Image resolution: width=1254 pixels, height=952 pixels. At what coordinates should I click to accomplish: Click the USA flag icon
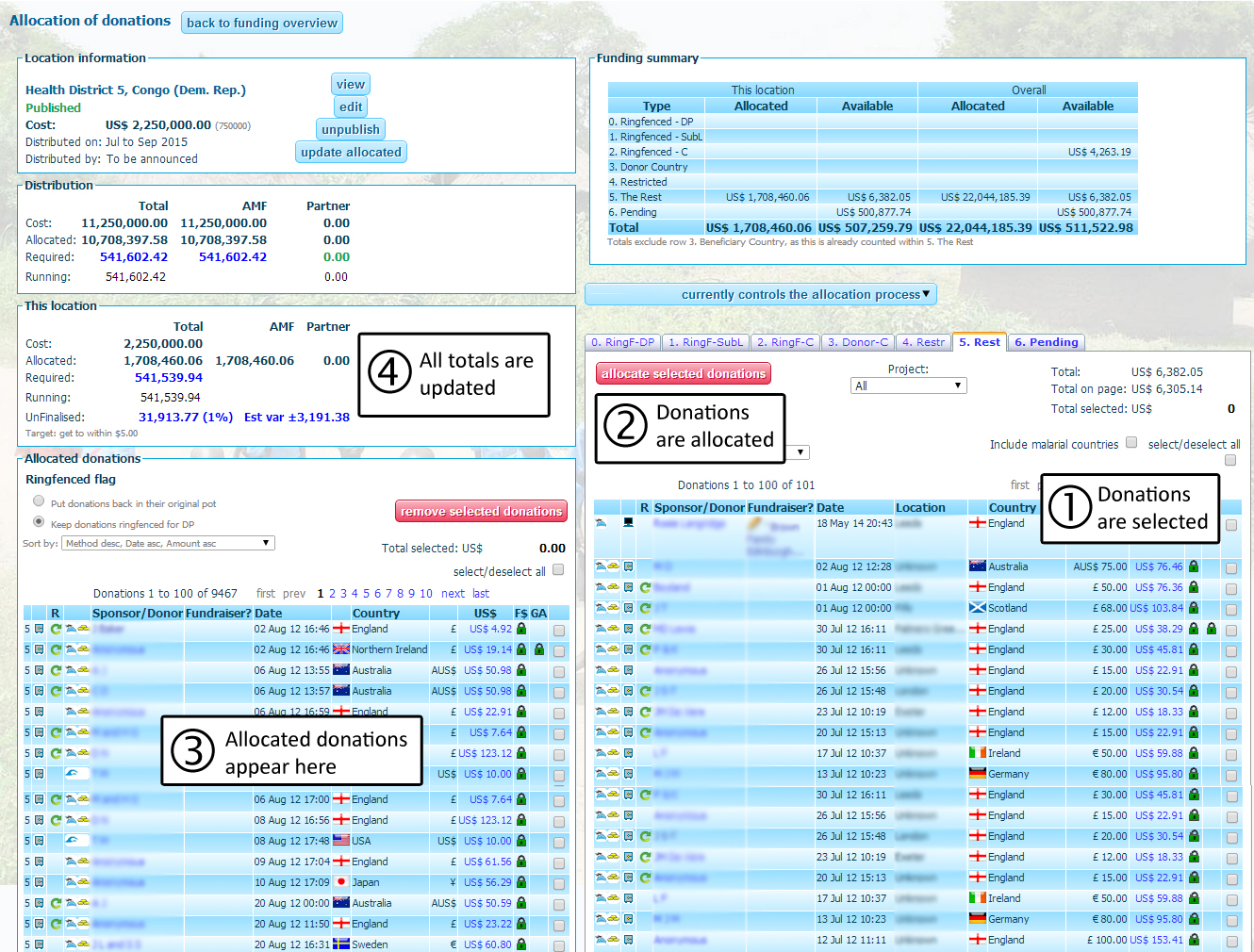341,841
